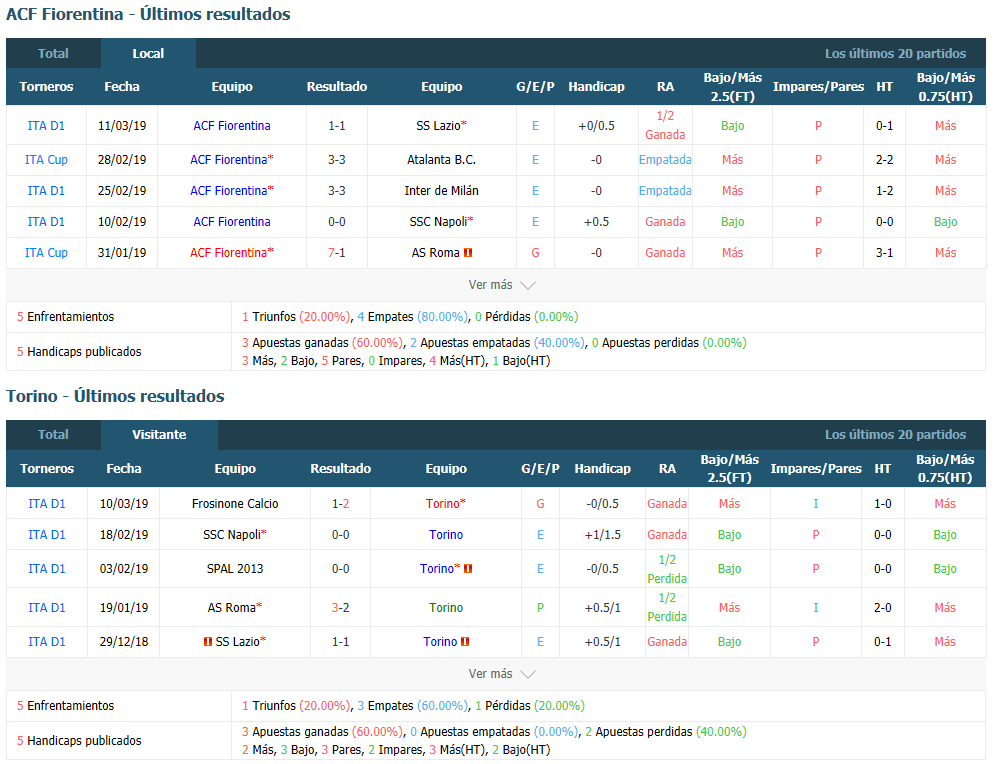The height and width of the screenshot is (764, 996).
Task: Click the P result letter in the 19/01/19 row
Action: [541, 608]
